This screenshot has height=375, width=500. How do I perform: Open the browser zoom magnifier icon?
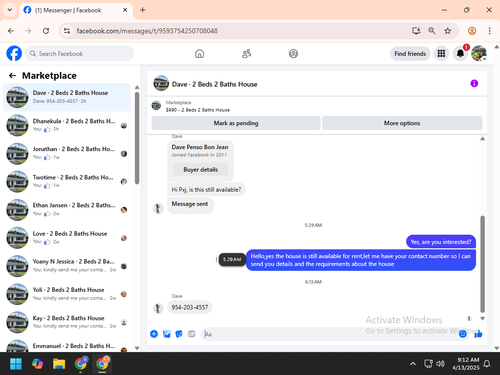coord(432,31)
